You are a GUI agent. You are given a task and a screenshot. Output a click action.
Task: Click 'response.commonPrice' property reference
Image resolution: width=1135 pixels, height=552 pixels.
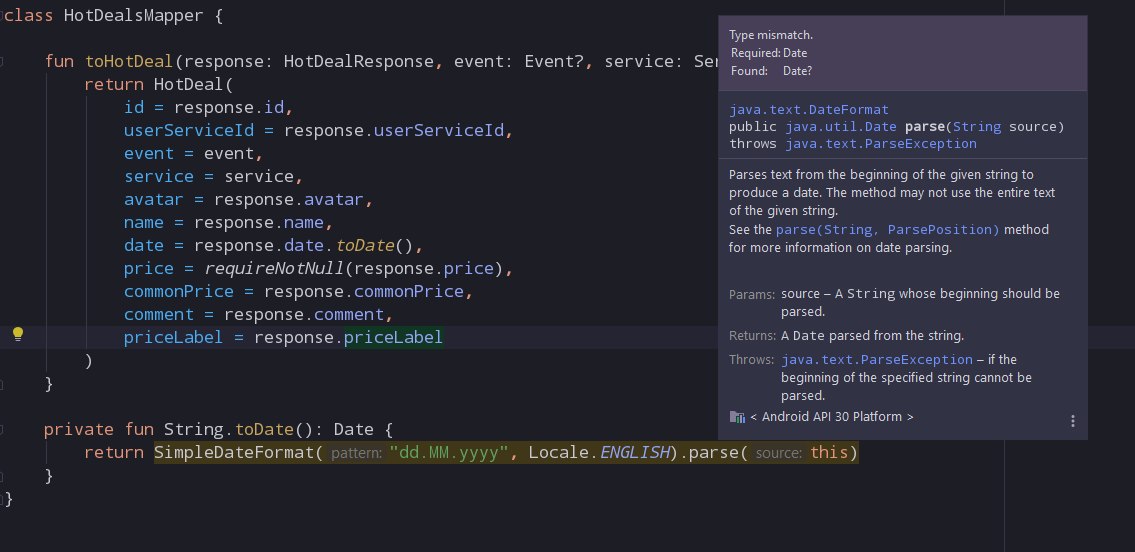click(x=363, y=292)
